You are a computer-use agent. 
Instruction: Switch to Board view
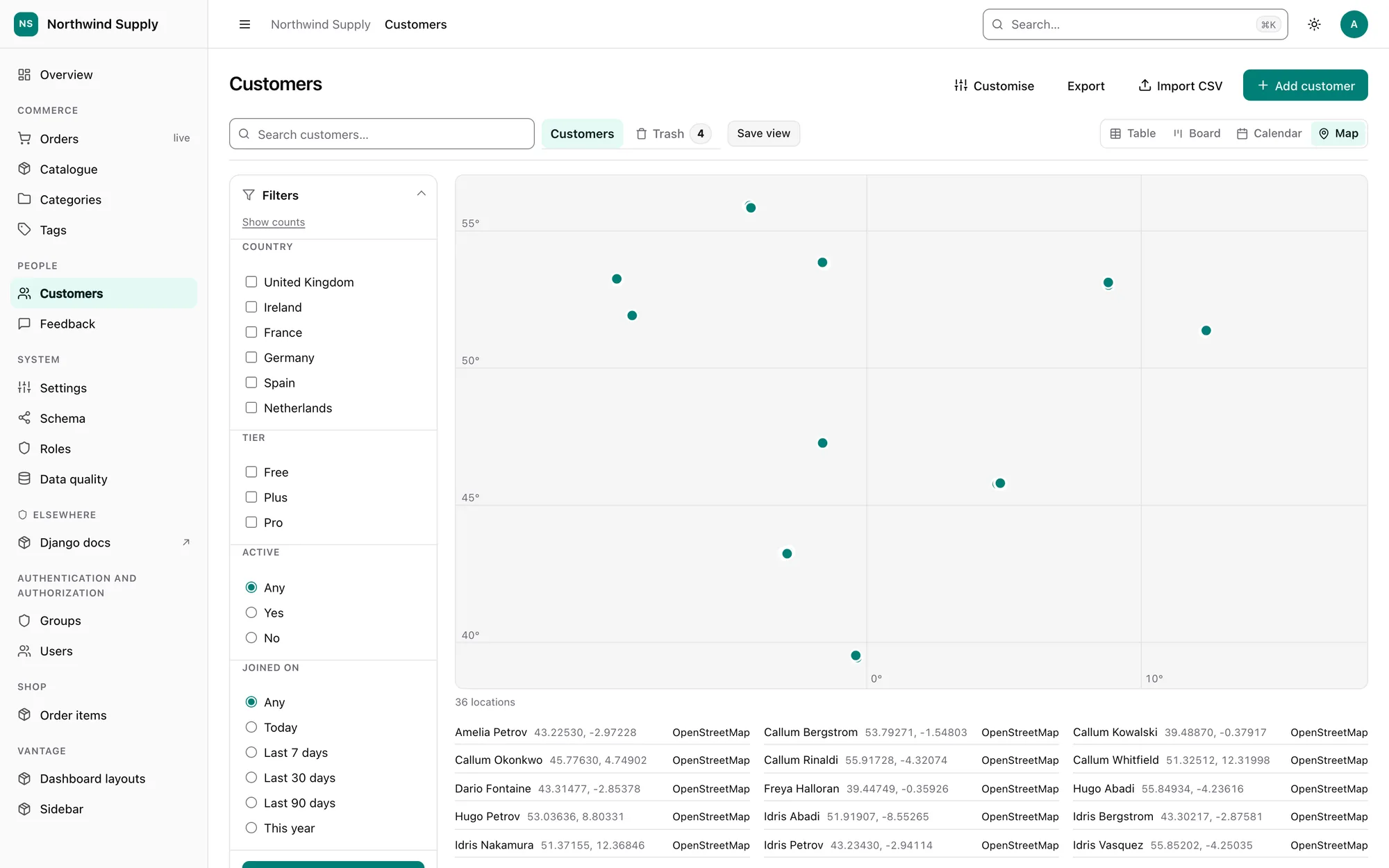click(1197, 133)
